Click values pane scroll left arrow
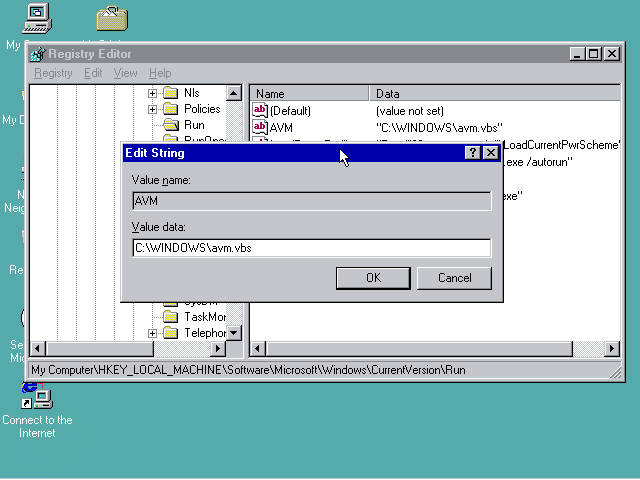The image size is (640, 480). (x=257, y=349)
